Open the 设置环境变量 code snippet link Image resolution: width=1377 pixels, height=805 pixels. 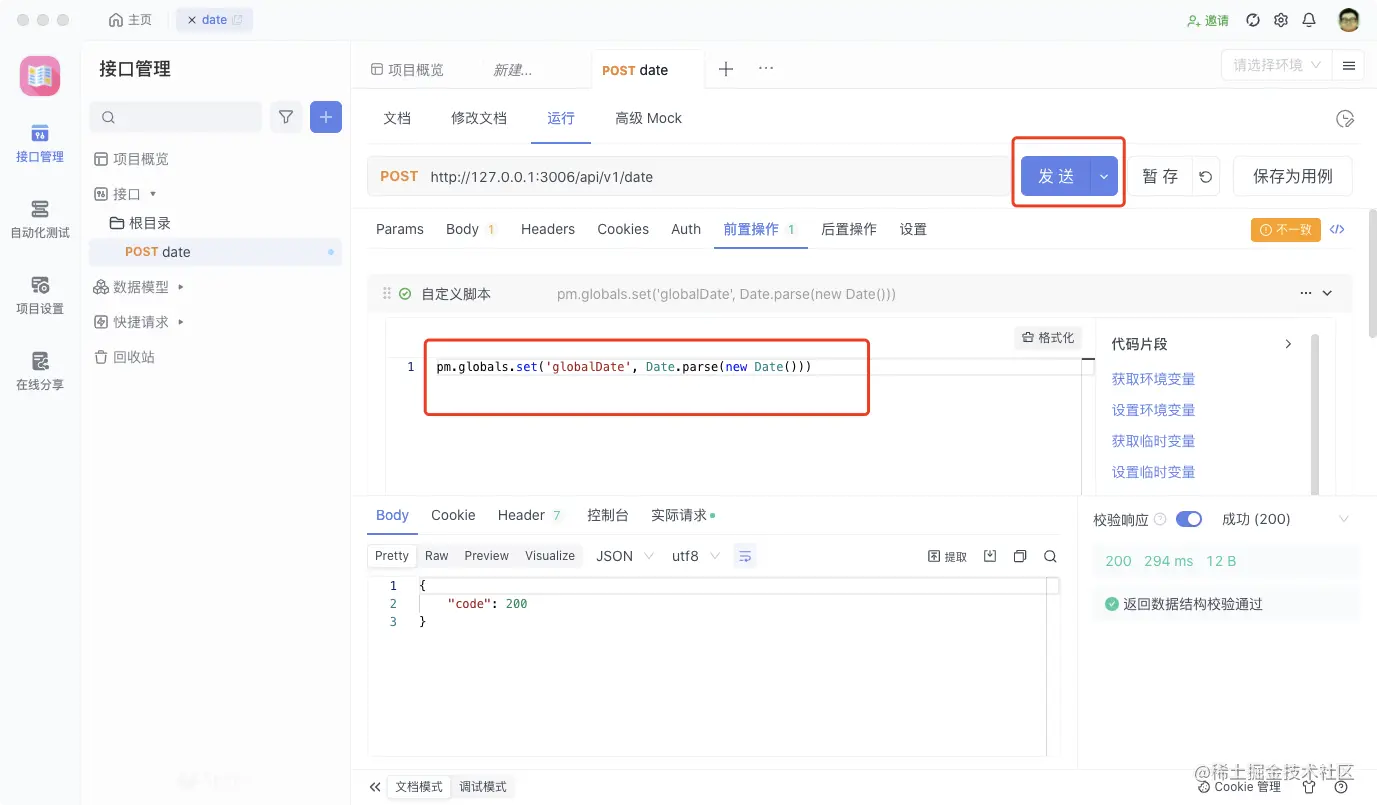point(1153,409)
